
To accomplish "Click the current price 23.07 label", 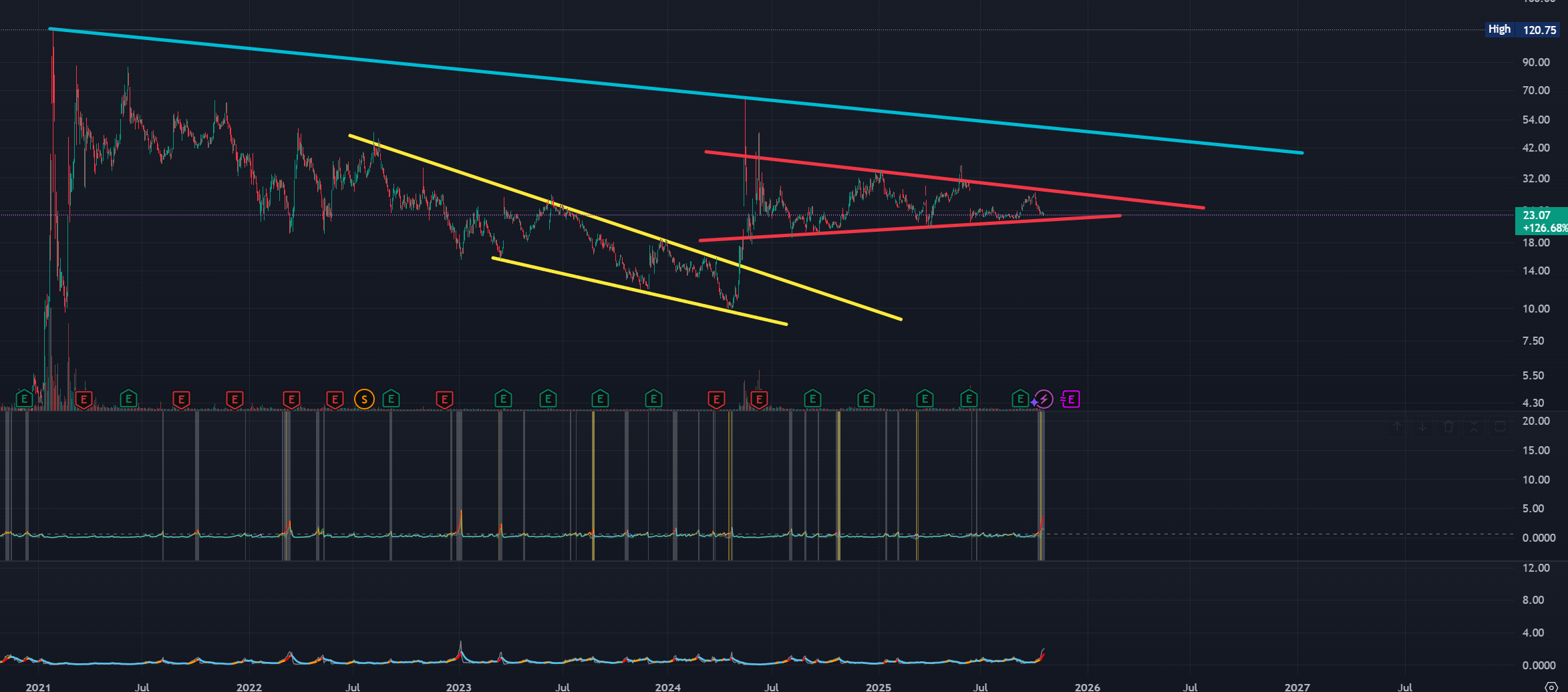I will 1537,215.
